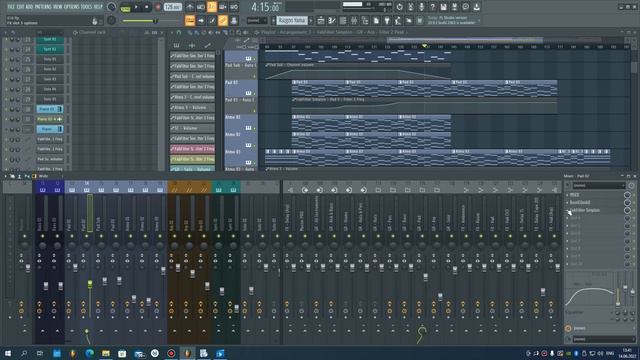Open the FILE menu
The height and width of the screenshot is (360, 640).
[10, 7]
